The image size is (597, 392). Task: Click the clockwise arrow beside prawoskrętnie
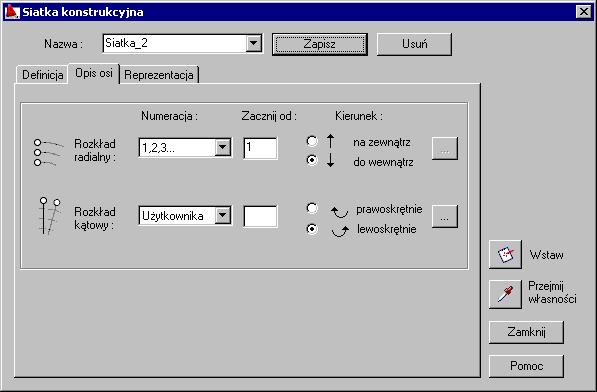tap(339, 211)
